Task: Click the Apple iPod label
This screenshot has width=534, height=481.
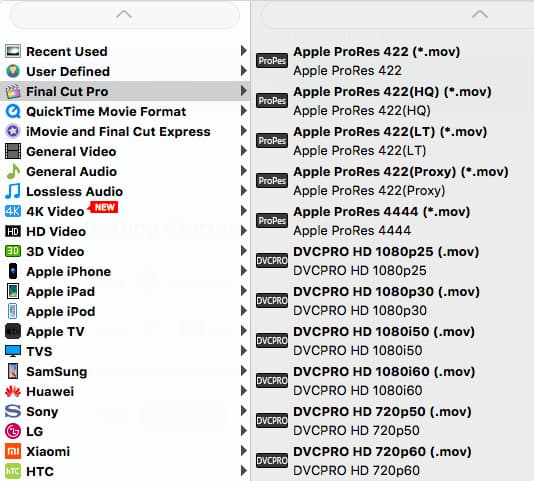Action: (x=61, y=311)
